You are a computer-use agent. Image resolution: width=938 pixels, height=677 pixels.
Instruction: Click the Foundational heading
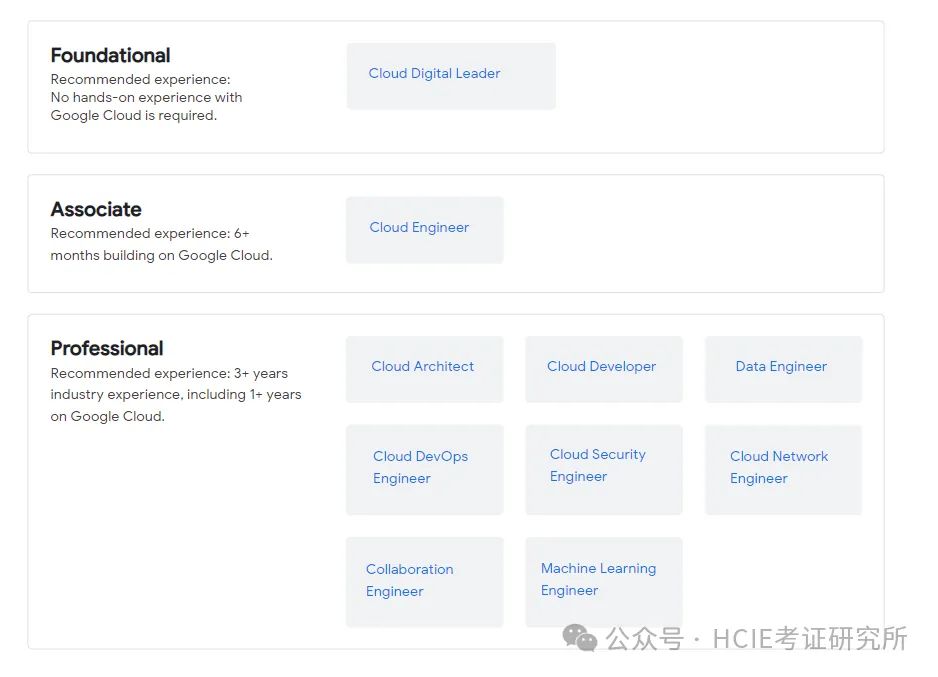tap(110, 56)
